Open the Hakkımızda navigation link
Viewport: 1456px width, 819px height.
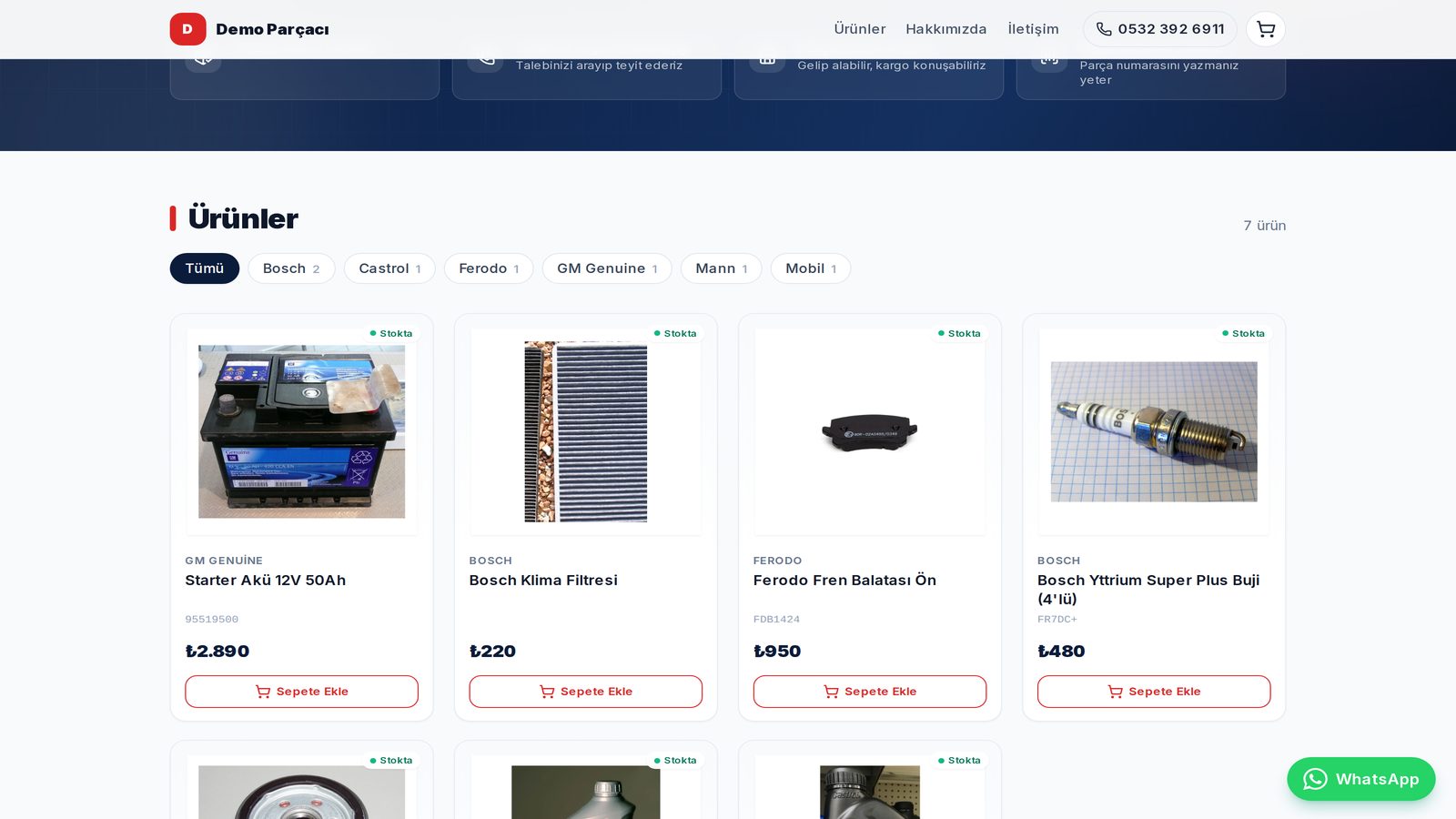(x=945, y=29)
